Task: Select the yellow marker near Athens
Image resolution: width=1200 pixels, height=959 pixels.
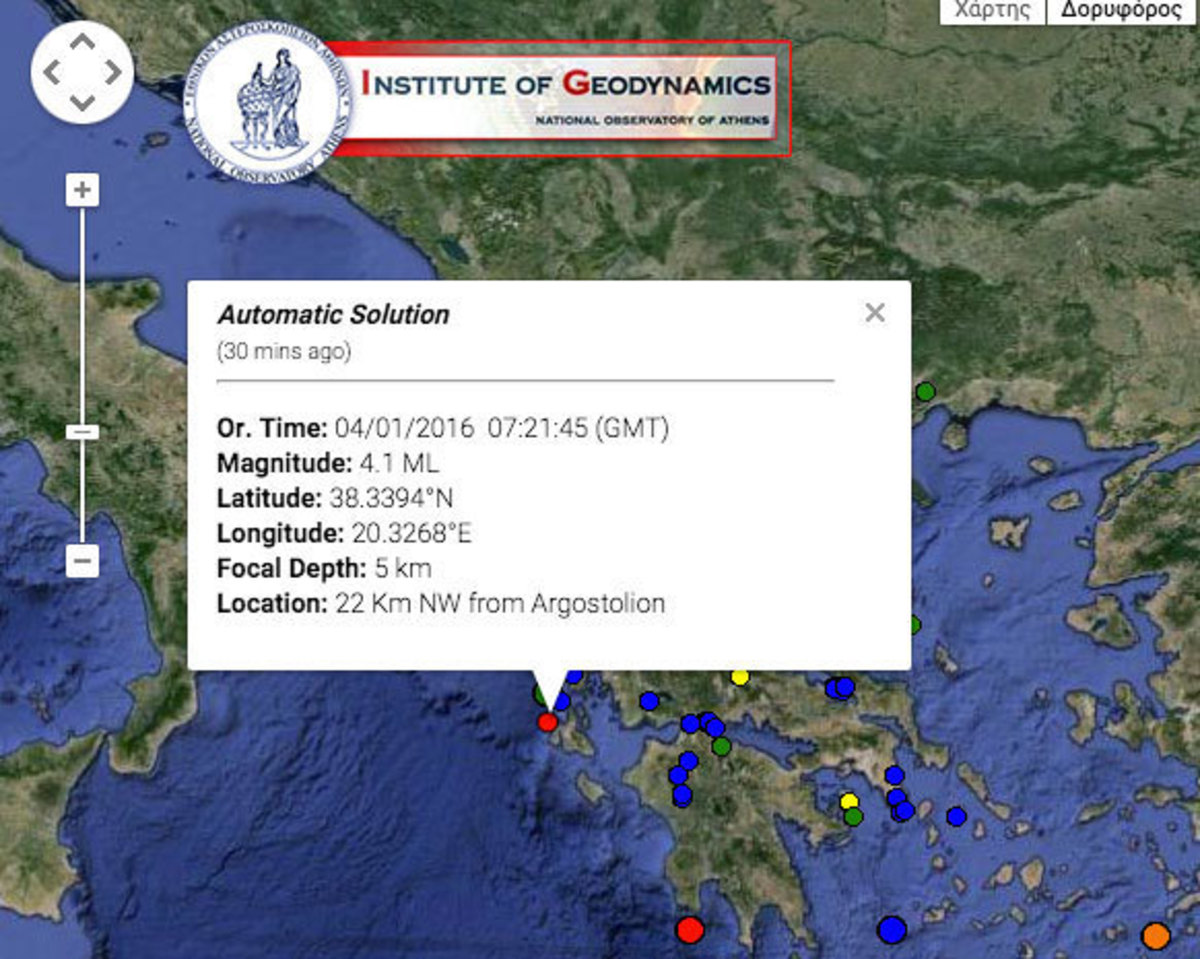Action: tap(849, 801)
